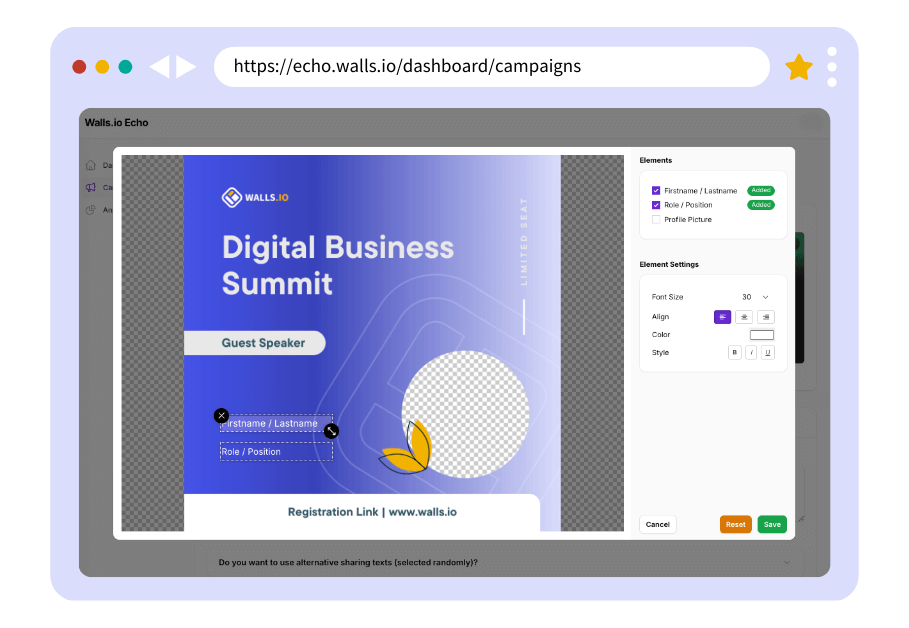The image size is (909, 628).
Task: Click the 'Elements' heading
Action: pyautogui.click(x=656, y=161)
